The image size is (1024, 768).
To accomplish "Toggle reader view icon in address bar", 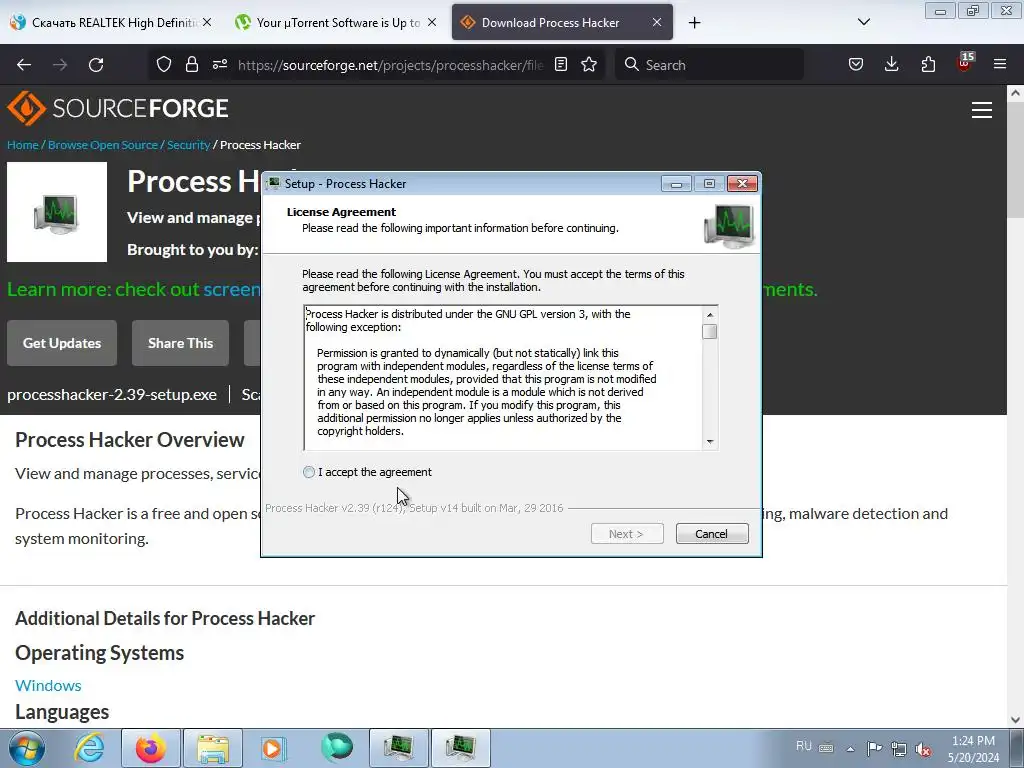I will 561,65.
